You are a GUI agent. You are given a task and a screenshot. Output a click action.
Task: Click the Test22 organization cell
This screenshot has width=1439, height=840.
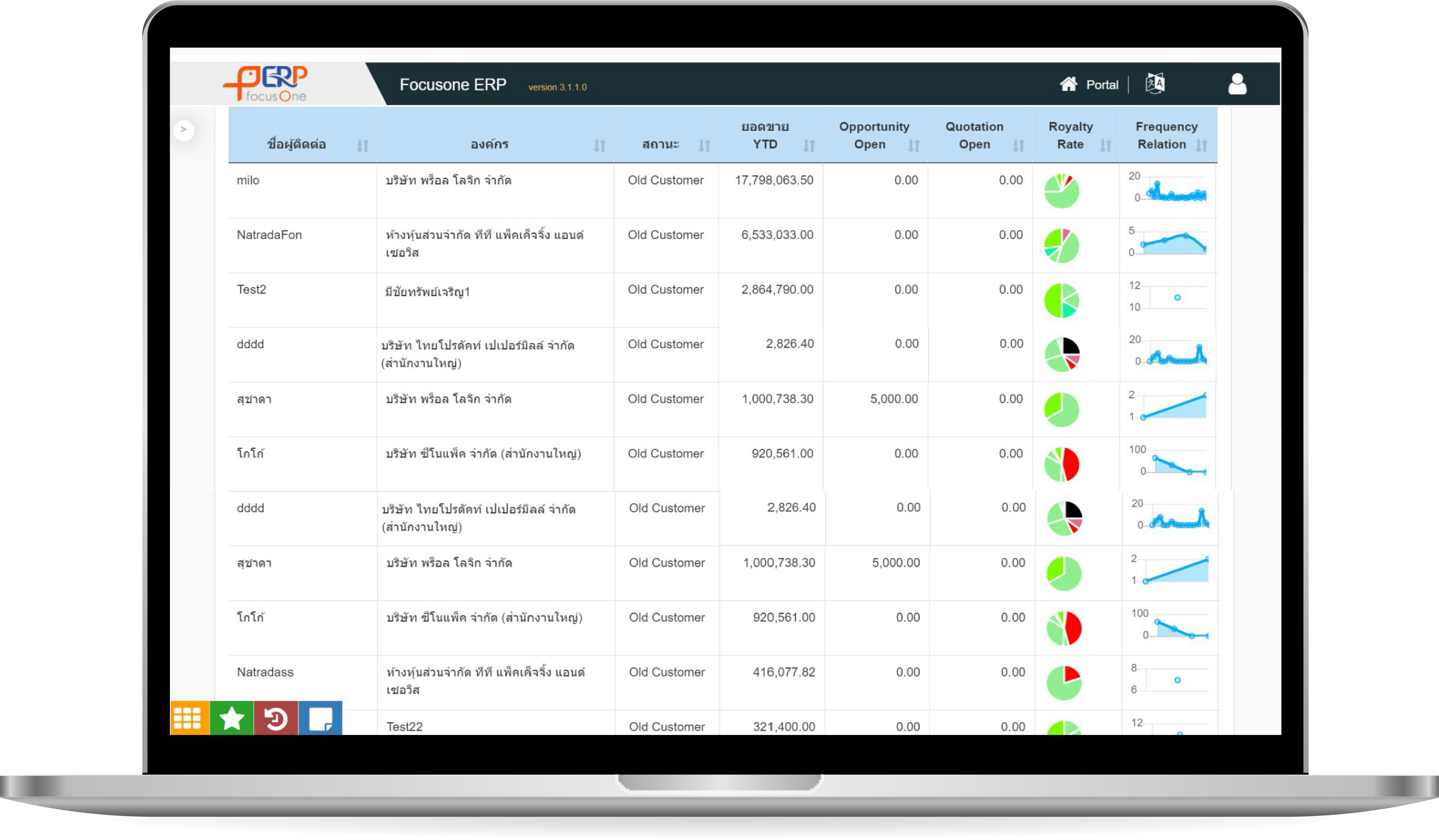click(404, 727)
